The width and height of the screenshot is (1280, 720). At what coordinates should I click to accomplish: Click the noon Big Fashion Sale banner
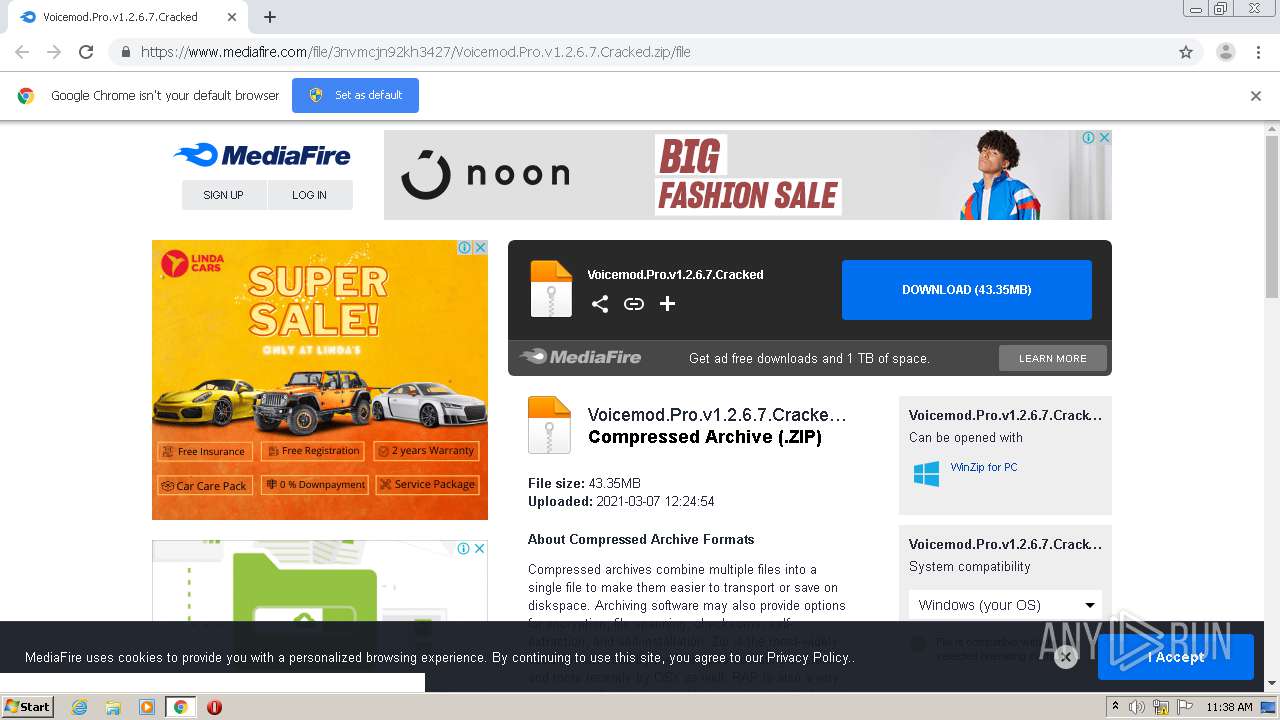point(748,175)
